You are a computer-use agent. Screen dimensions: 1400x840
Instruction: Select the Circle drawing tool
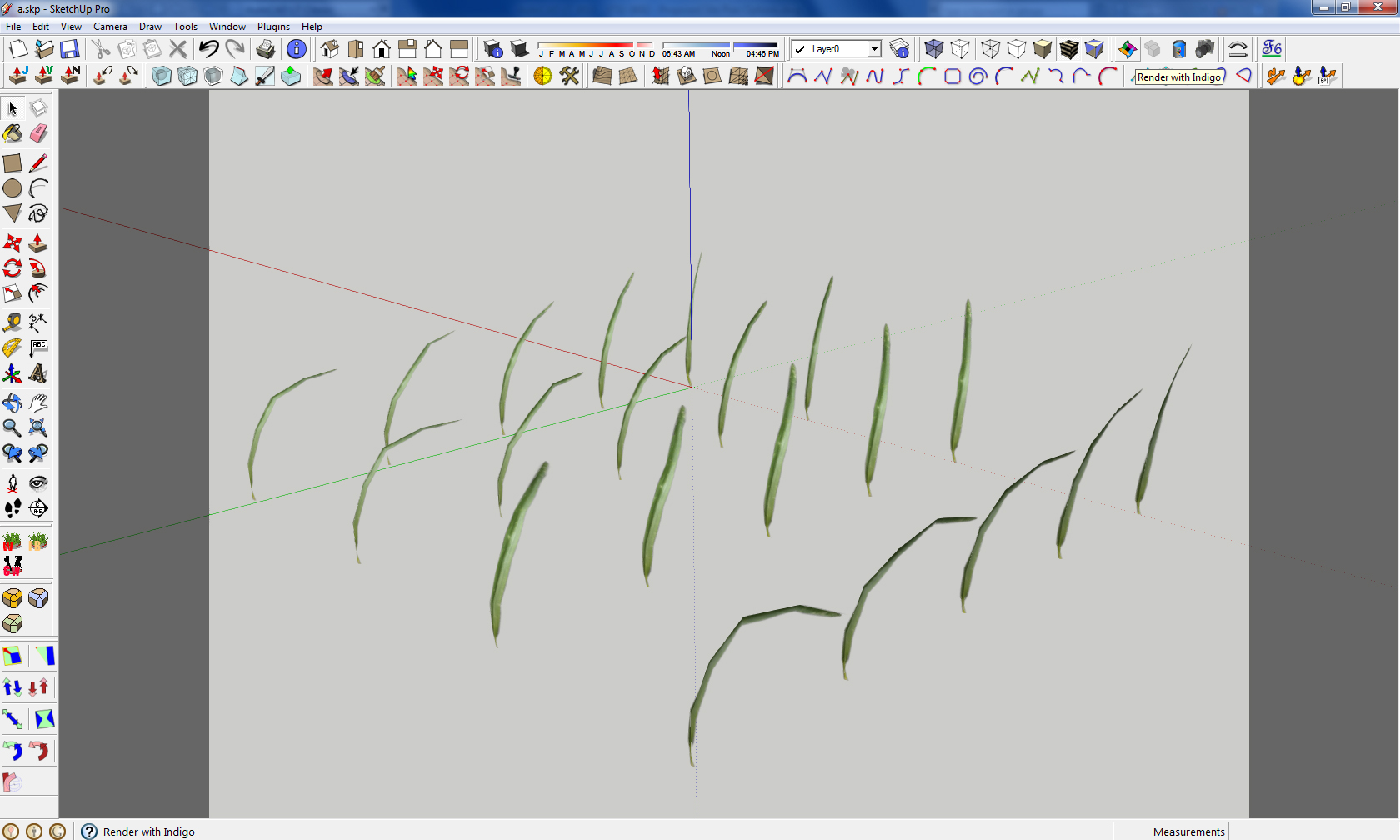click(12, 188)
